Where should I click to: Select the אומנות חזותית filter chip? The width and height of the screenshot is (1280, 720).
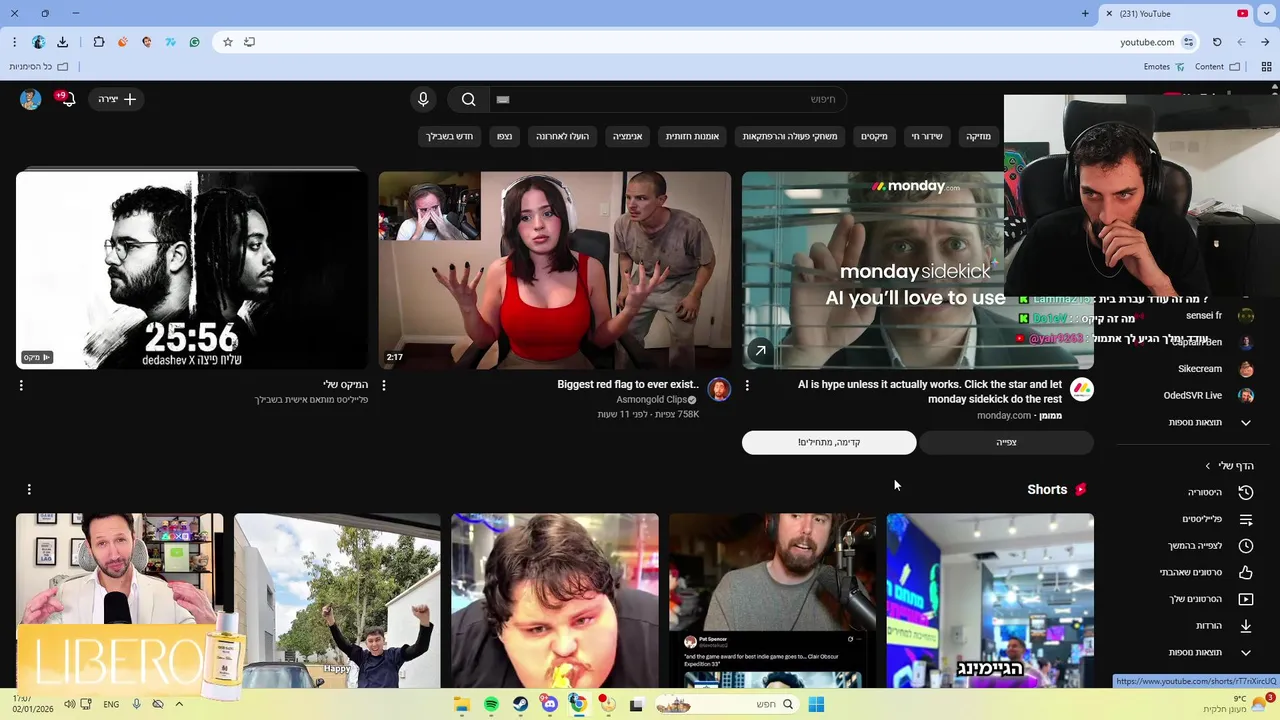692,136
